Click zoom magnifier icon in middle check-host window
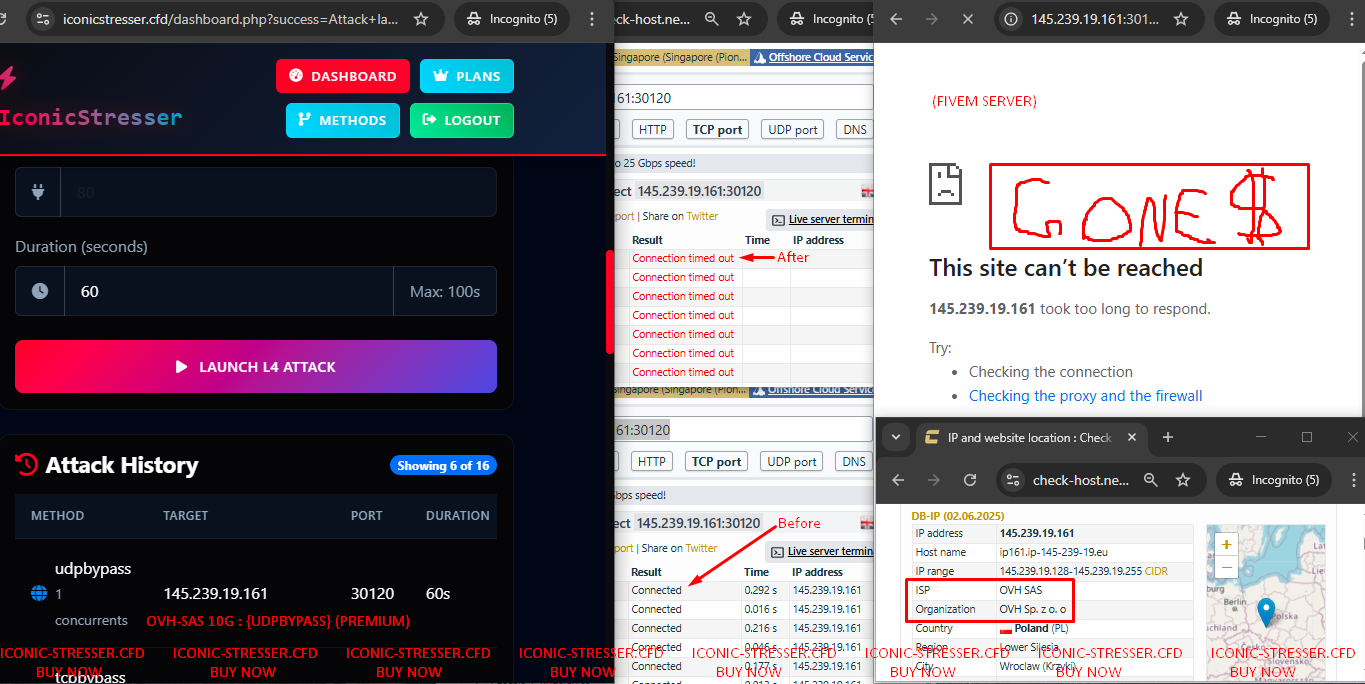This screenshot has width=1365, height=684. point(711,18)
